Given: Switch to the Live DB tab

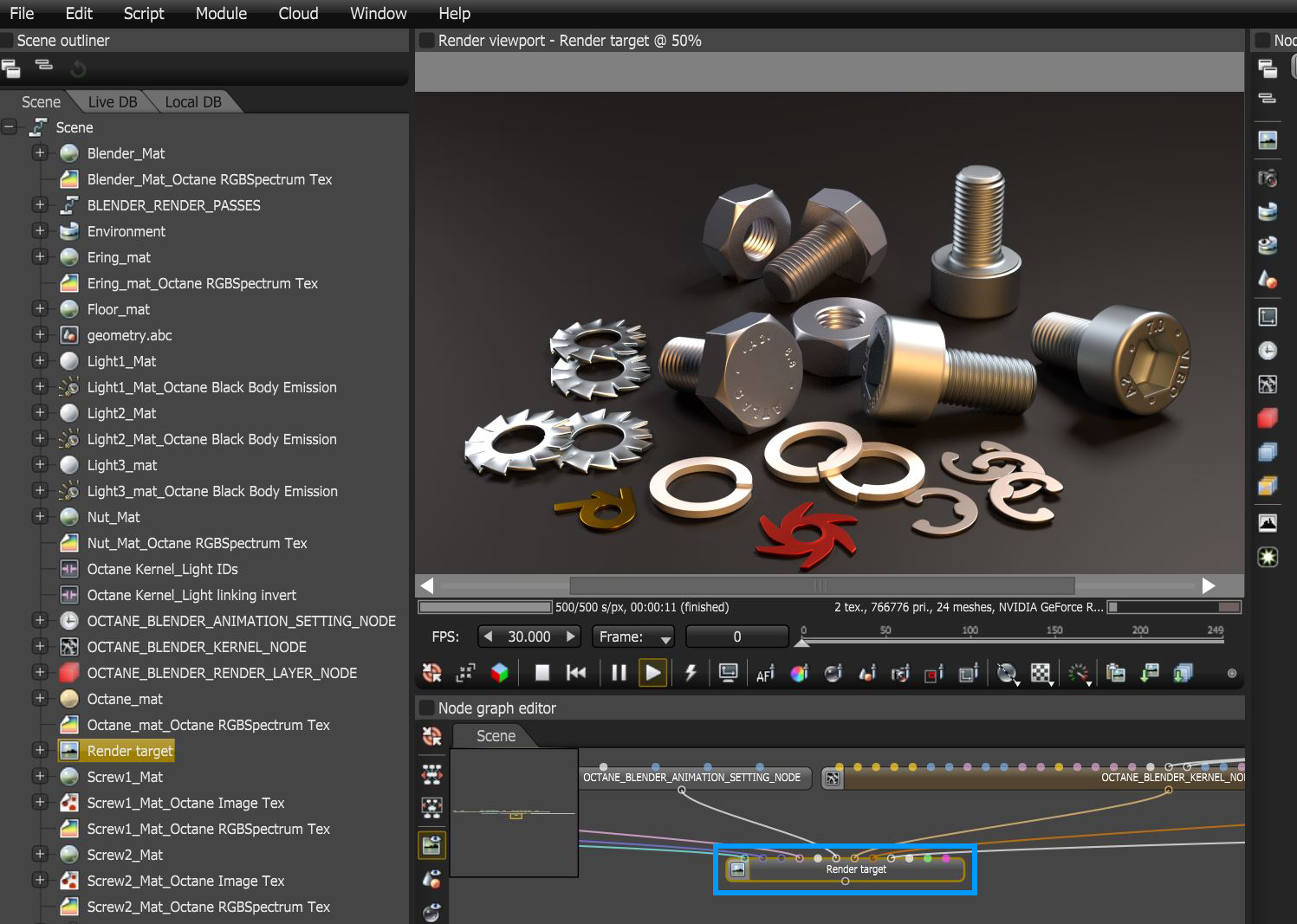Looking at the screenshot, I should (x=112, y=101).
